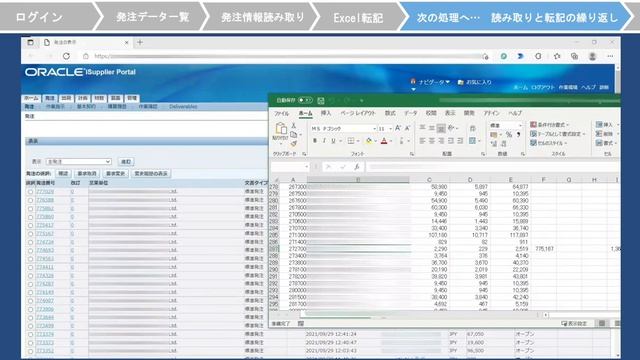Open the Excel Name Box dropdown arrow
Image resolution: width=640 pixels, height=360 pixels.
pos(307,167)
